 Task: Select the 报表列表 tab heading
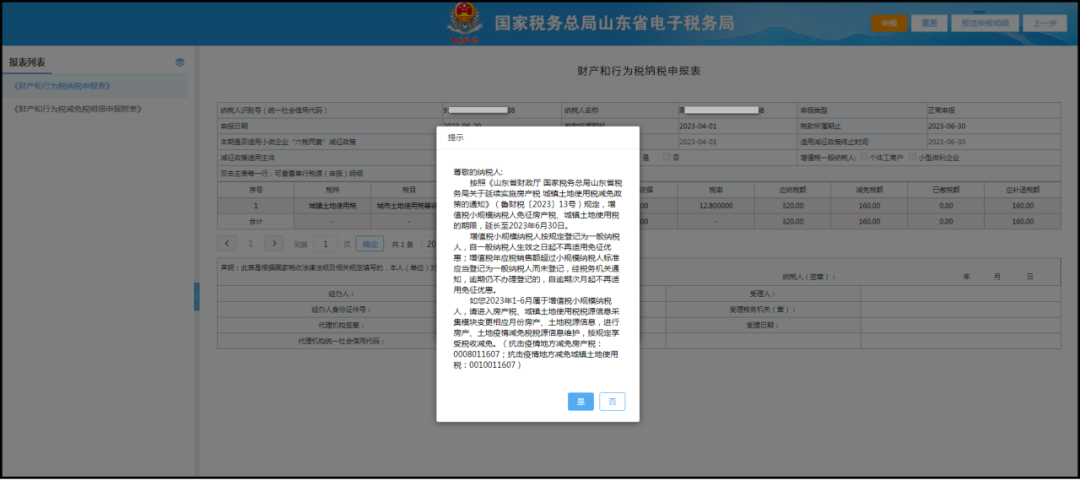[x=28, y=62]
